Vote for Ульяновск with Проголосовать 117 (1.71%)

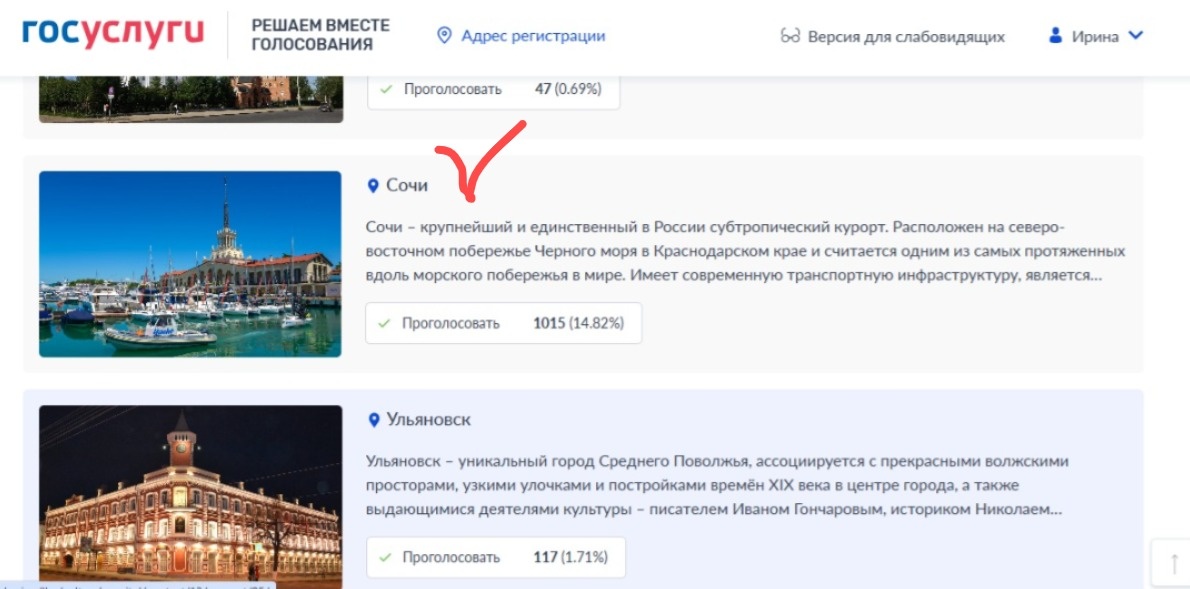tap(496, 558)
